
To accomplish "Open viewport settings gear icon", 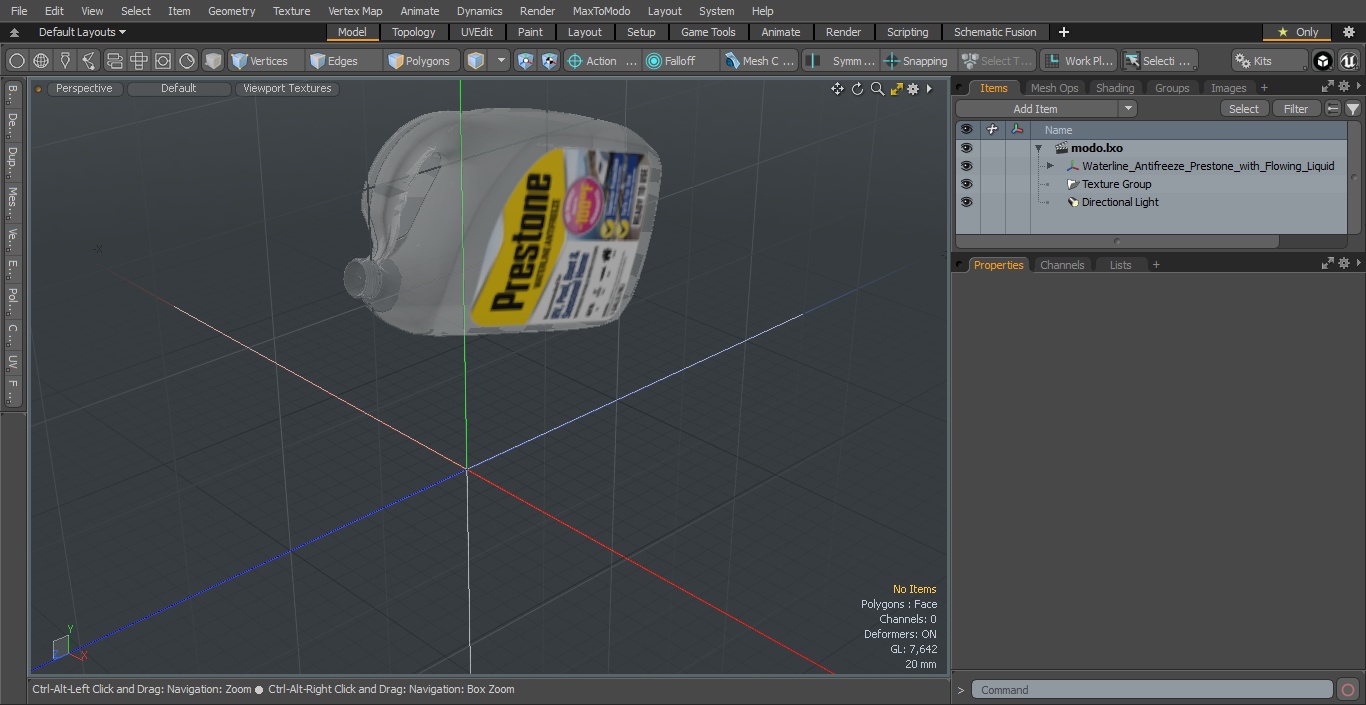I will (x=913, y=89).
